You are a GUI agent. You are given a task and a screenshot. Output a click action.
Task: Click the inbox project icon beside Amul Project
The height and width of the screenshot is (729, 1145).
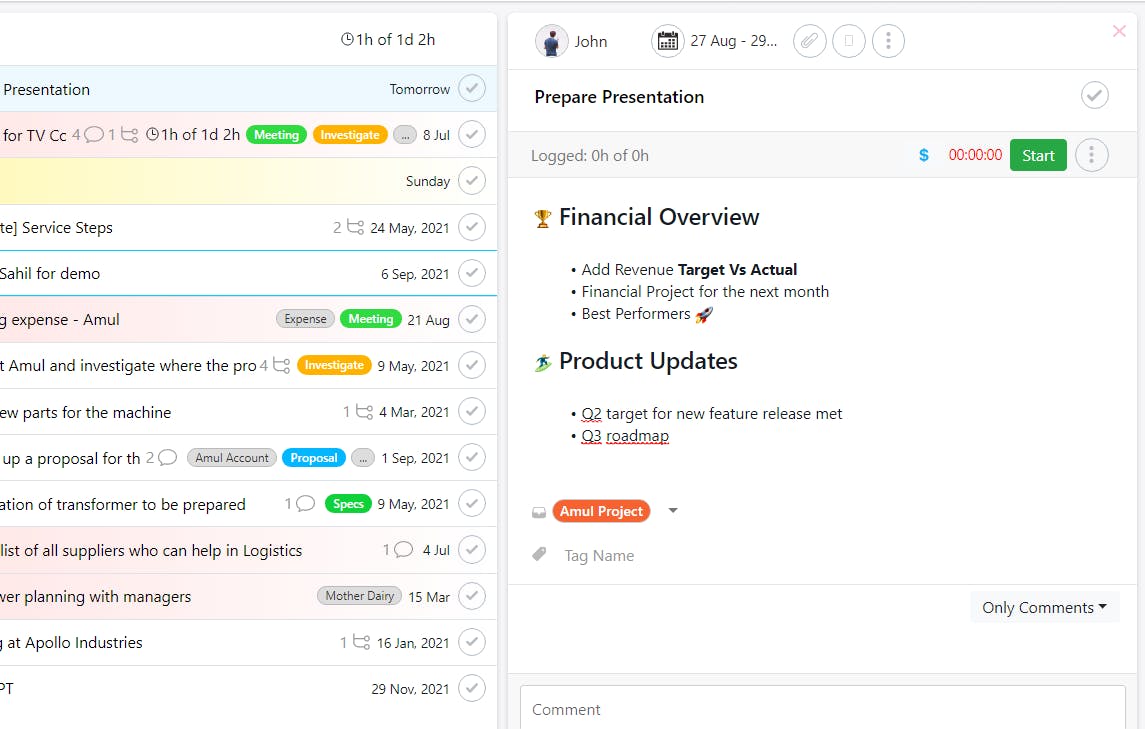click(x=539, y=512)
